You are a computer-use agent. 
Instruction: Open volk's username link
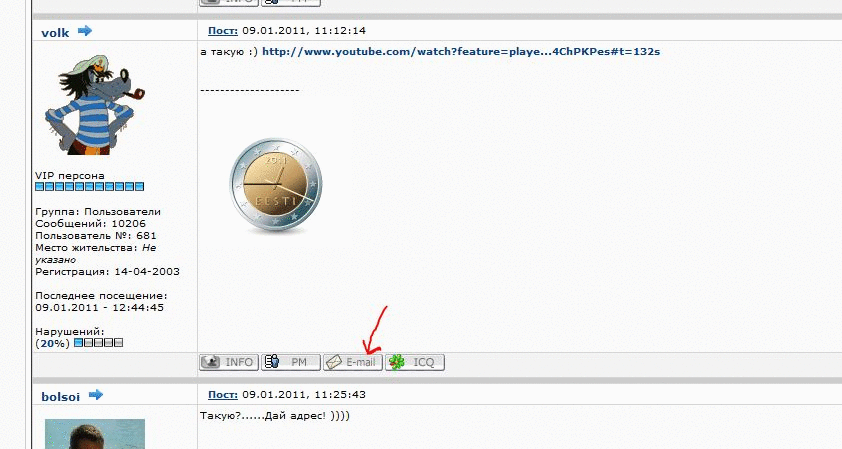55,33
